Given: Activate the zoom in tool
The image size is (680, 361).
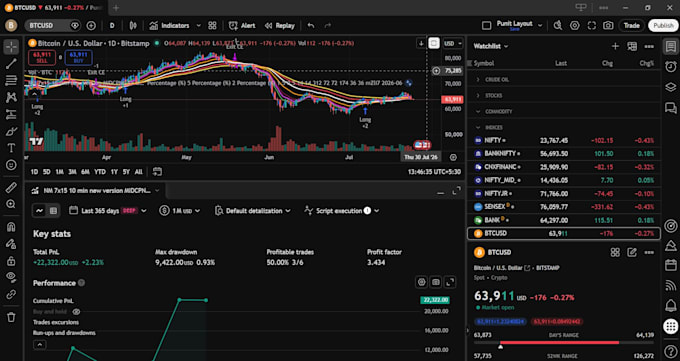Looking at the screenshot, I should click(x=11, y=204).
